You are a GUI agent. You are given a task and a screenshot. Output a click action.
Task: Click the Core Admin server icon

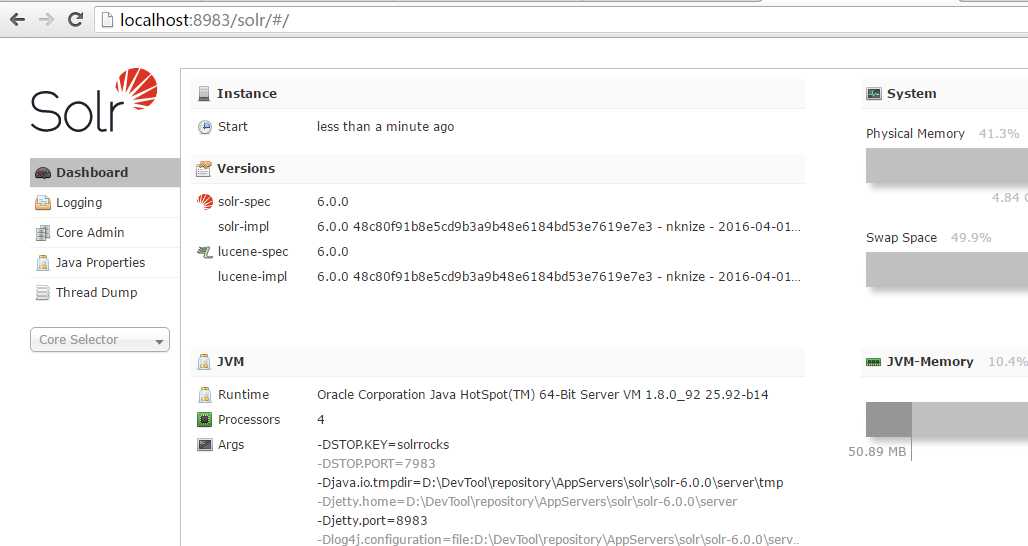coord(43,233)
